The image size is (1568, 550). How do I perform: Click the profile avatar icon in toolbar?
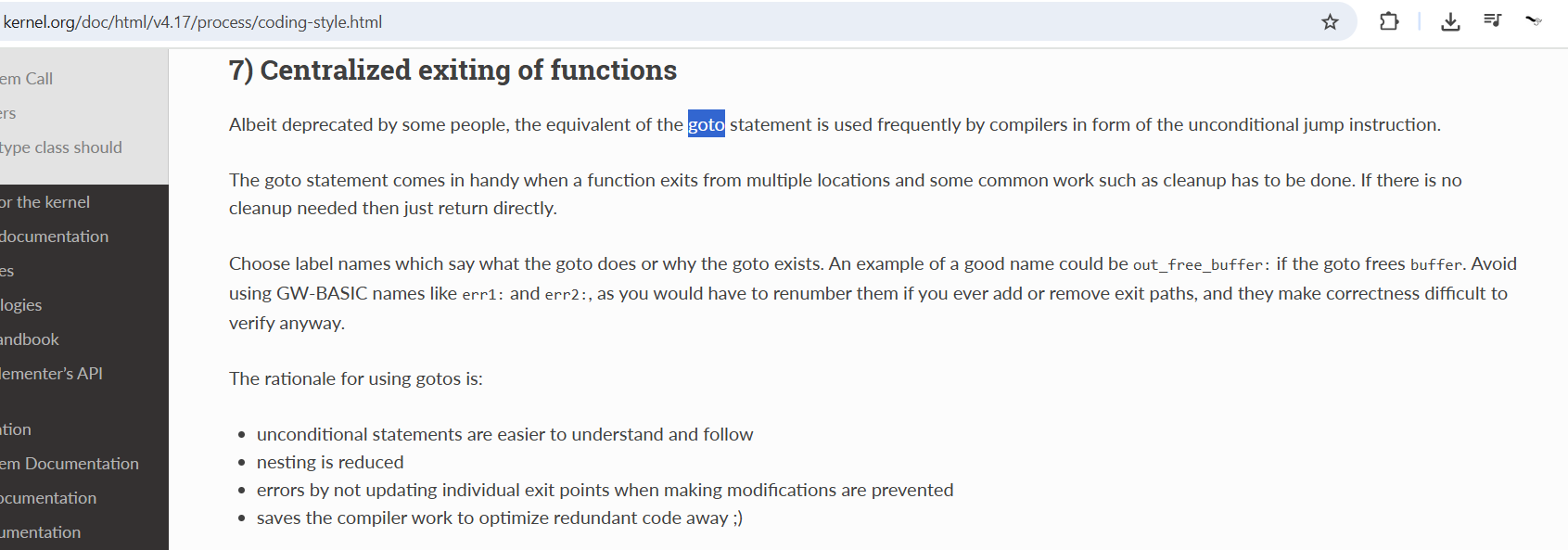click(1534, 20)
